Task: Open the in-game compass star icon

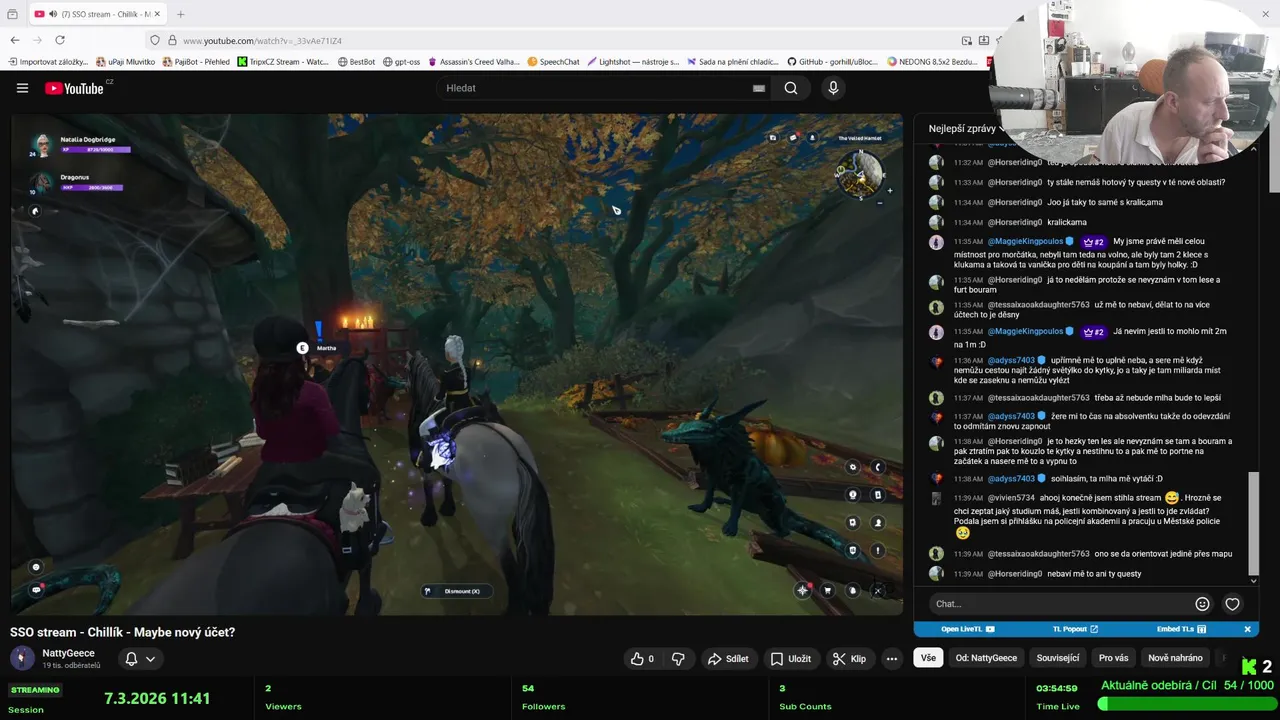Action: tap(802, 590)
